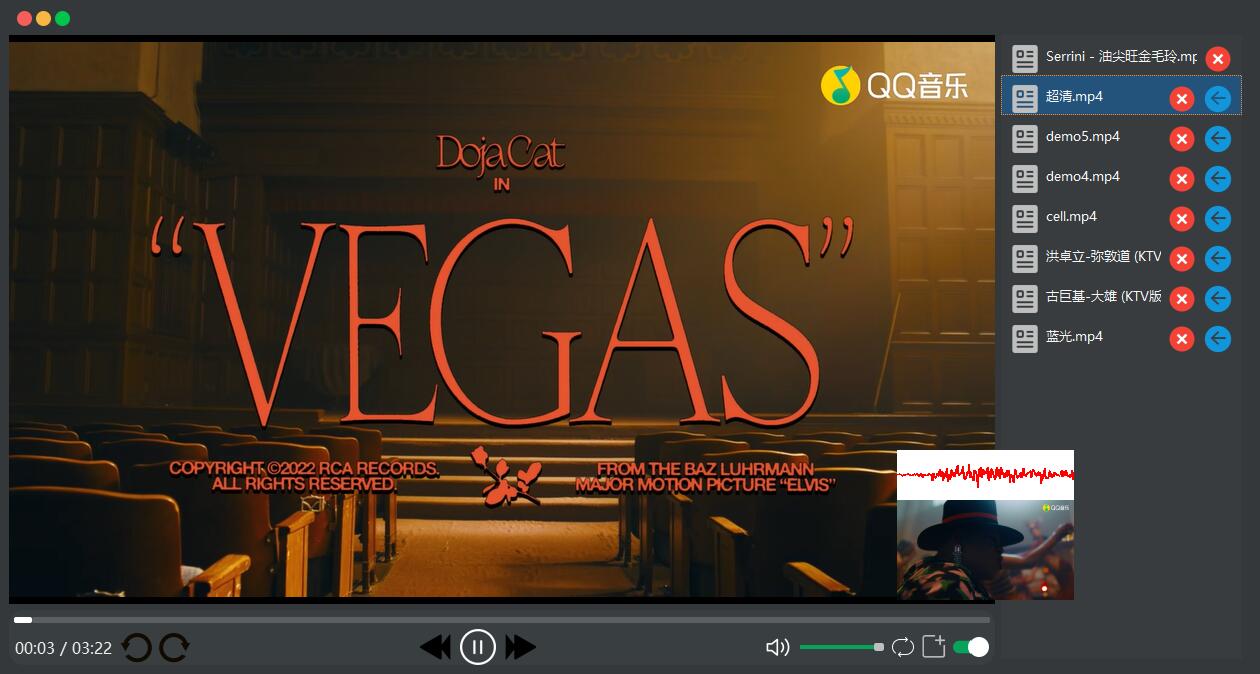This screenshot has width=1260, height=674.
Task: Click blue arrow button for 超清.mp4
Action: (x=1217, y=98)
